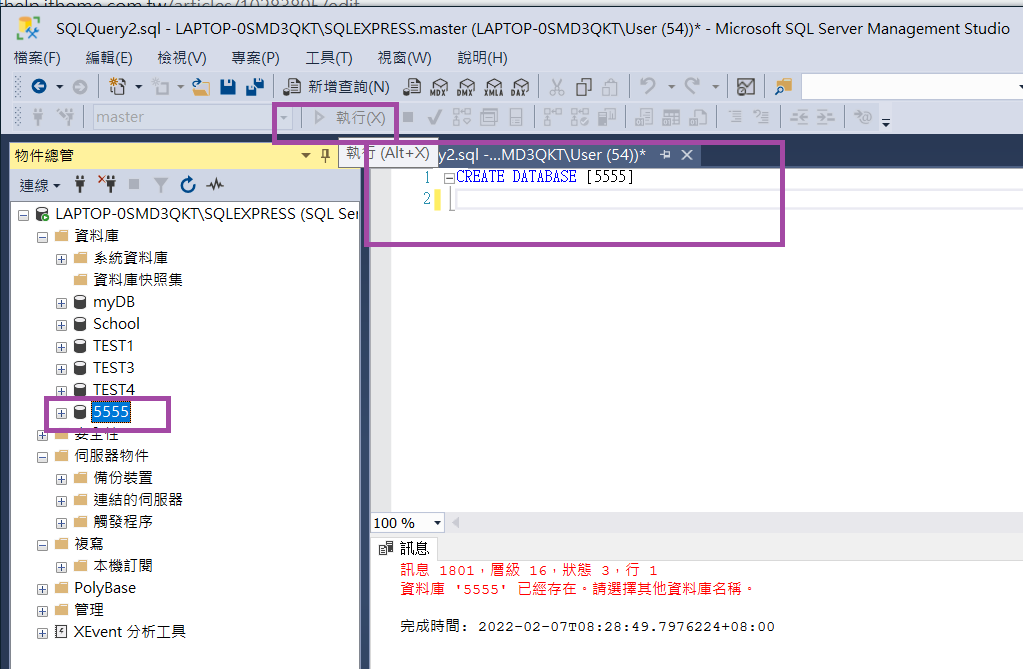Screen dimensions: 1023x669
Task: Expand the 5555 database node
Action: pyautogui.click(x=61, y=413)
